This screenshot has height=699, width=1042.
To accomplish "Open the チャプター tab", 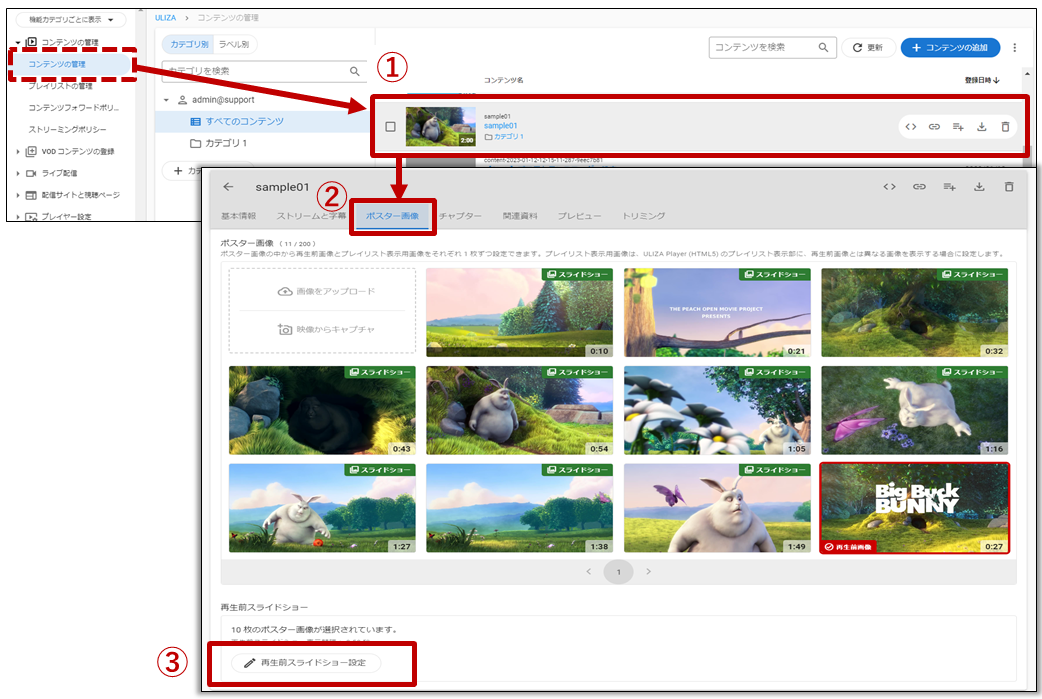I will coord(461,216).
